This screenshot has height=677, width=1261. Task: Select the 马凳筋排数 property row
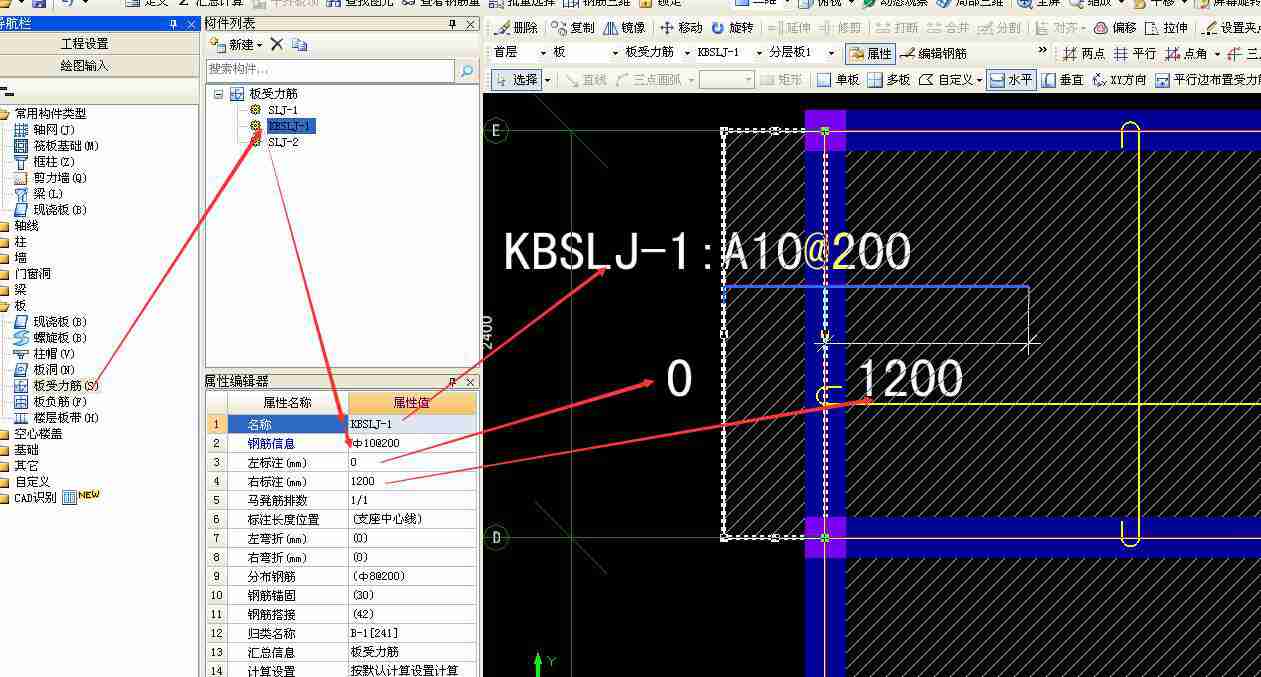[x=342, y=500]
